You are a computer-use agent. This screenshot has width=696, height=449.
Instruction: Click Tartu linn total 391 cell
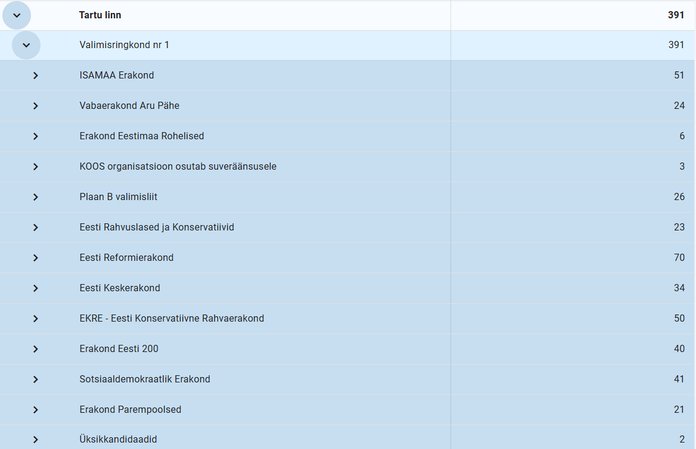675,15
